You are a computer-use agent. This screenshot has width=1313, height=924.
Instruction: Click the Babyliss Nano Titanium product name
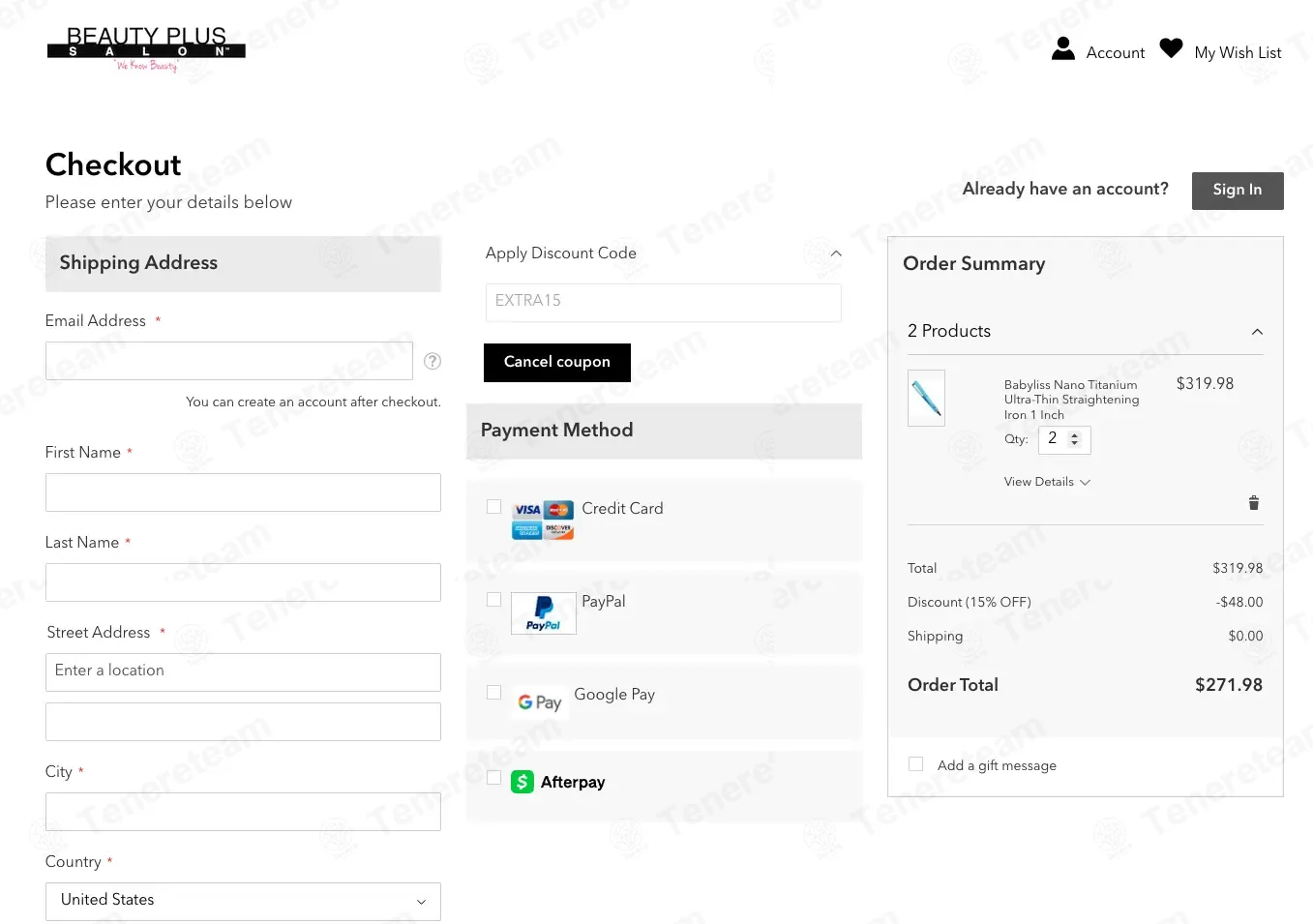(1071, 400)
